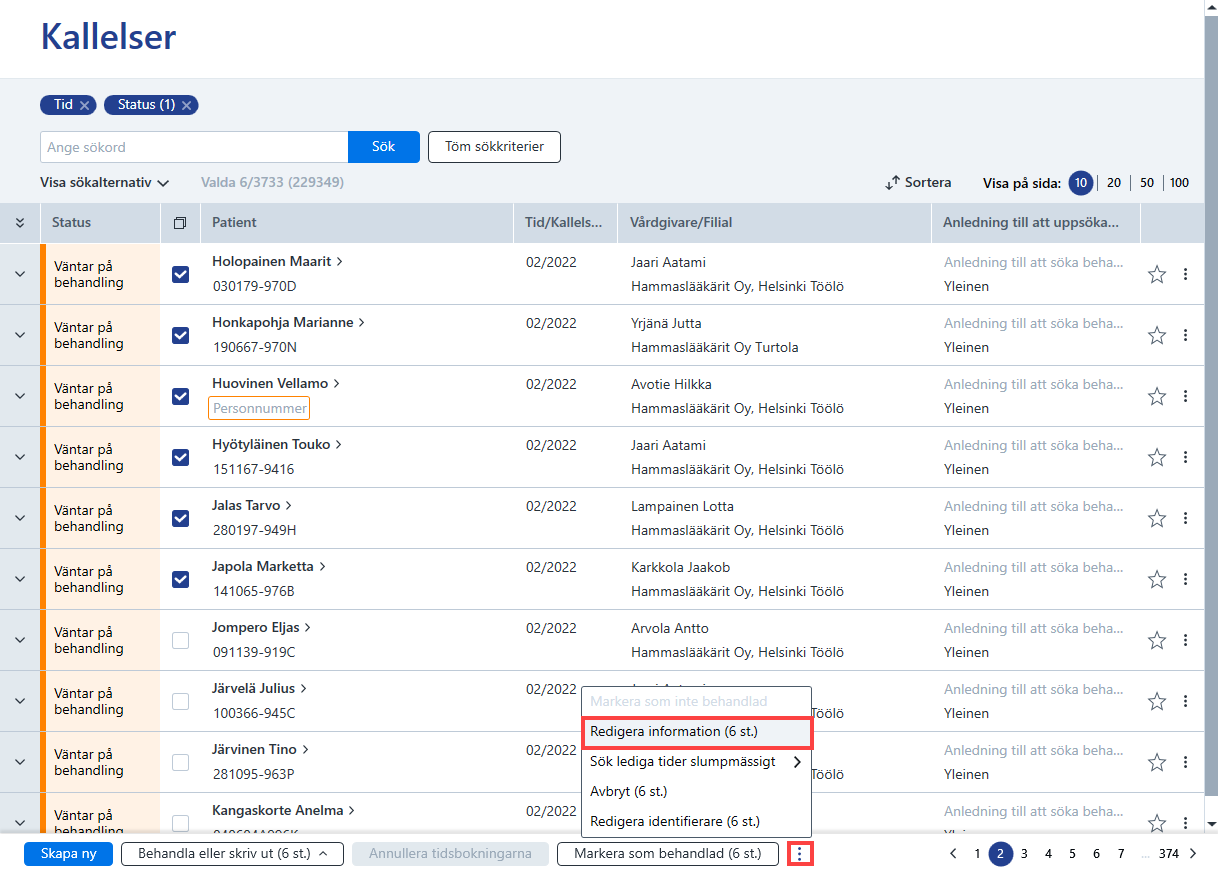Open row menu for Honkapohja Marianne
This screenshot has height=872, width=1218.
pos(1186,335)
